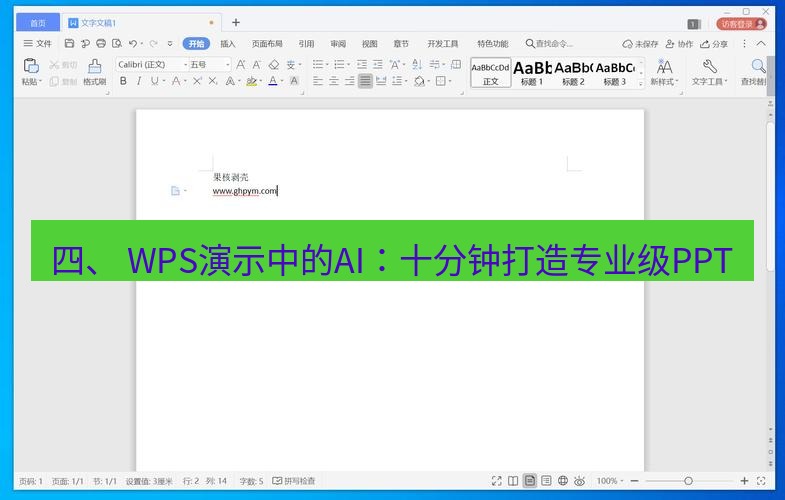785x500 pixels.
Task: Open the zoom percentage 100% dropdown
Action: click(x=610, y=481)
